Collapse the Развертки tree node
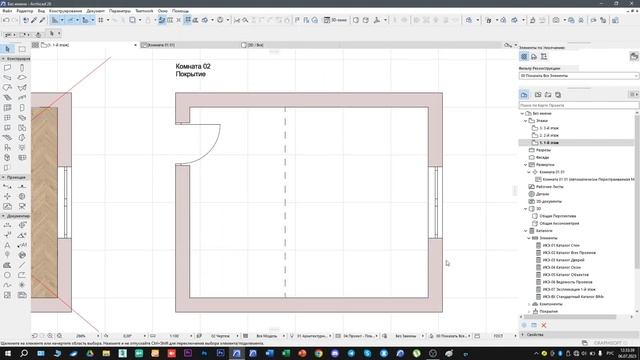This screenshot has height=360, width=640. tap(525, 165)
